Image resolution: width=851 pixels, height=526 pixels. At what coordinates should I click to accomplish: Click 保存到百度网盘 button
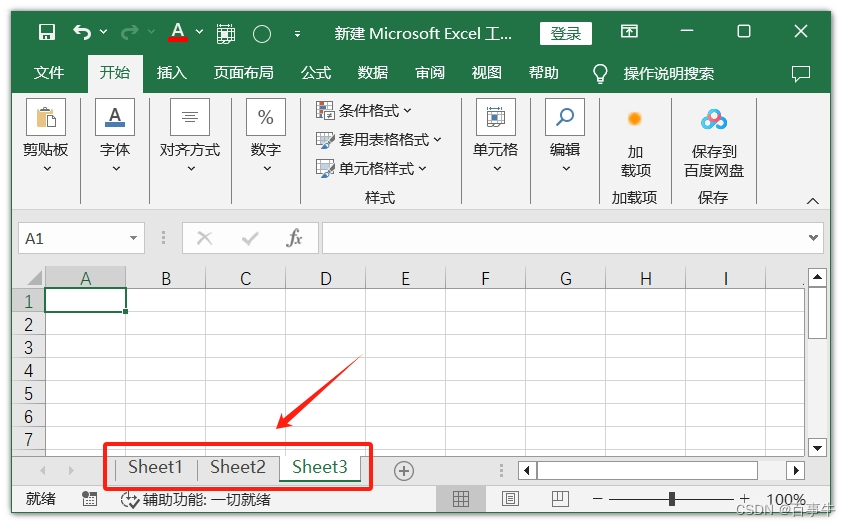tap(714, 144)
